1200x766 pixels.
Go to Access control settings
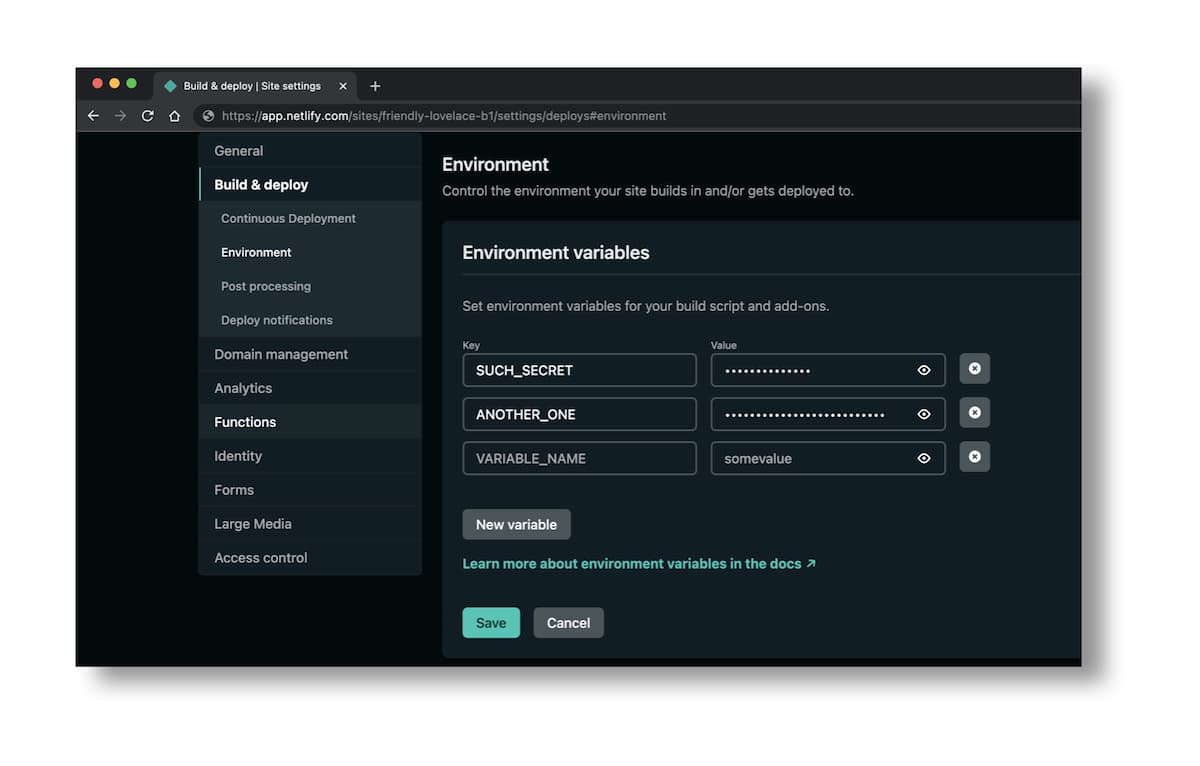click(x=260, y=557)
